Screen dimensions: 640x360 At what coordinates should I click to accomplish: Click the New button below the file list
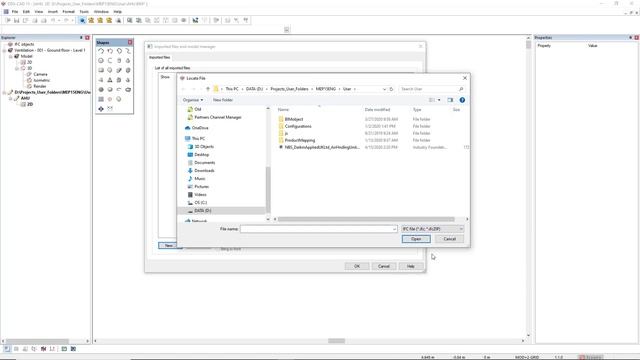168,245
